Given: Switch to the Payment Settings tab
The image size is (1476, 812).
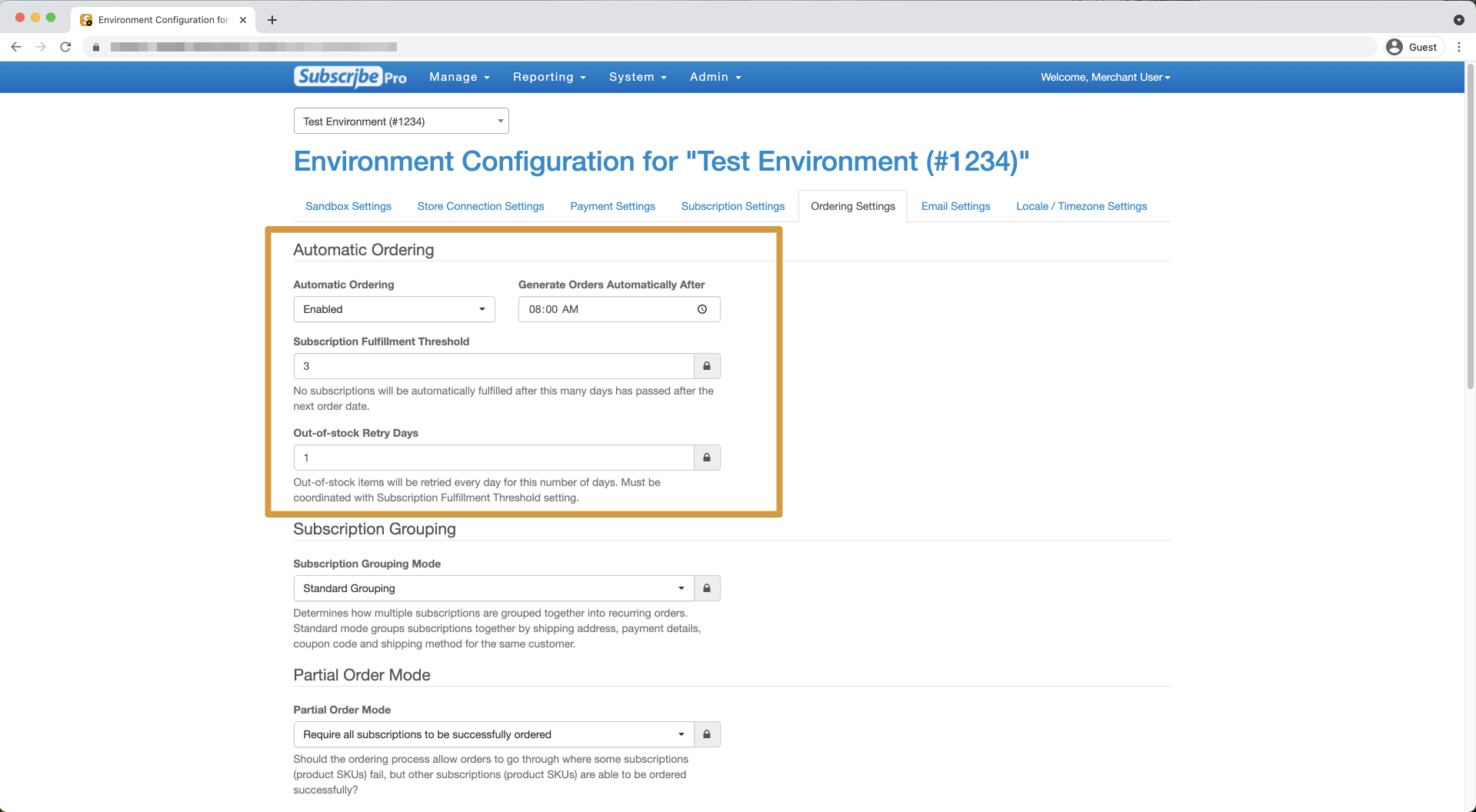Looking at the screenshot, I should (613, 206).
